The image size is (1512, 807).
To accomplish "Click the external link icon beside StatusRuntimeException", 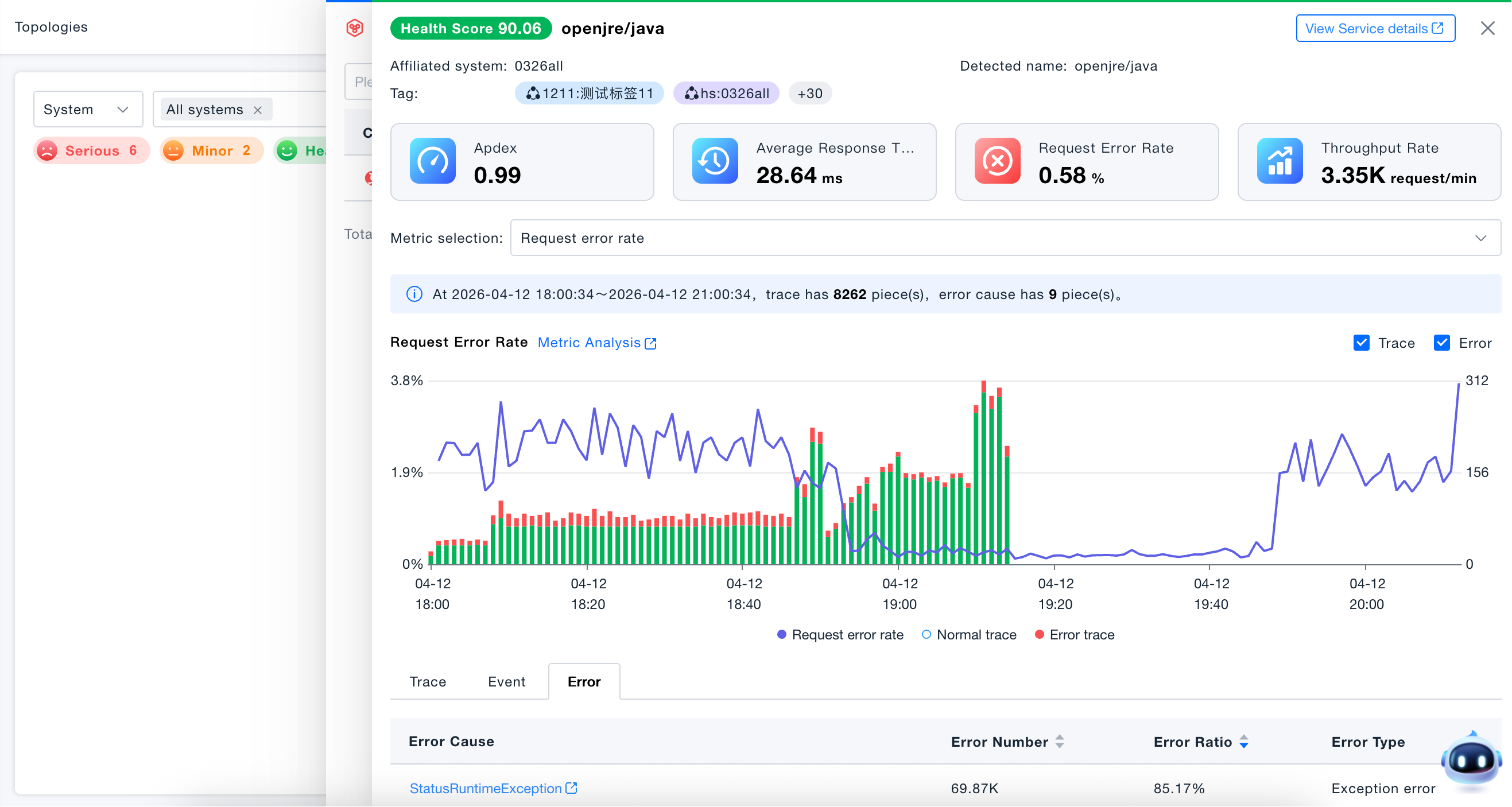I will click(x=571, y=788).
